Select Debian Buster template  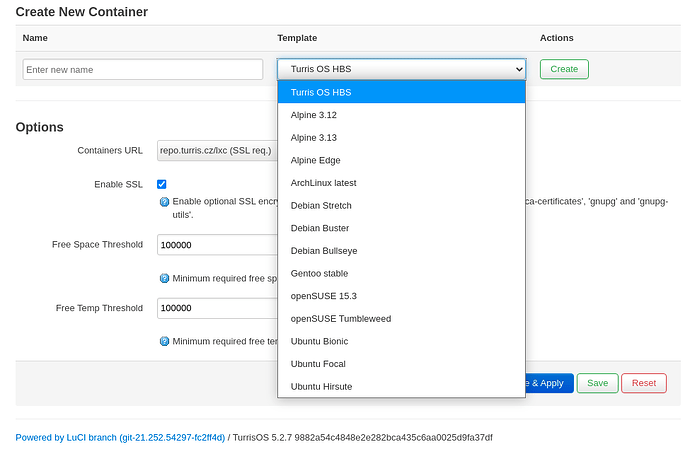click(x=401, y=228)
